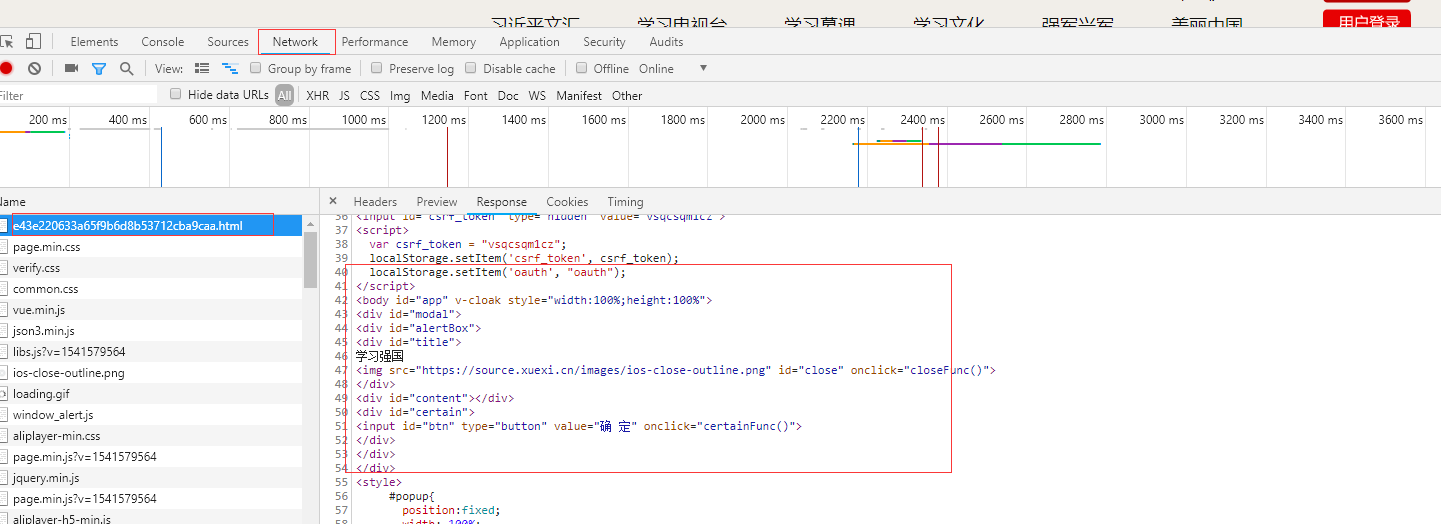Activate the inspect element picker icon

pyautogui.click(x=7, y=42)
